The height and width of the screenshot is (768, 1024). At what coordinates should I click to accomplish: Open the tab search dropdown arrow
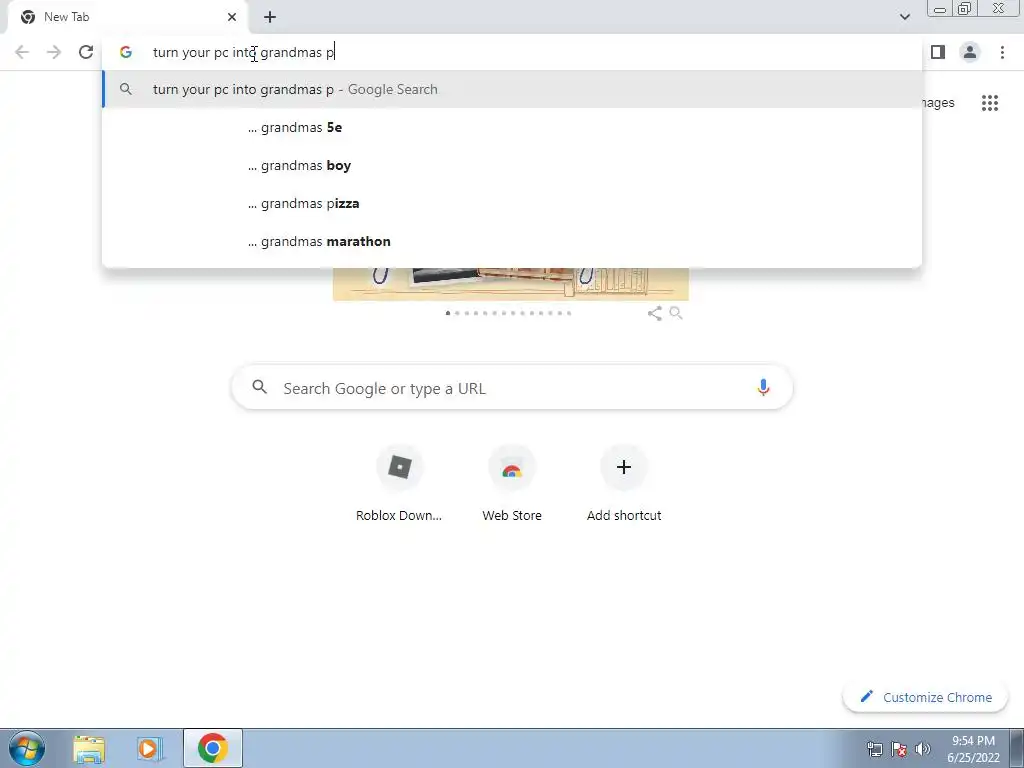coord(904,17)
